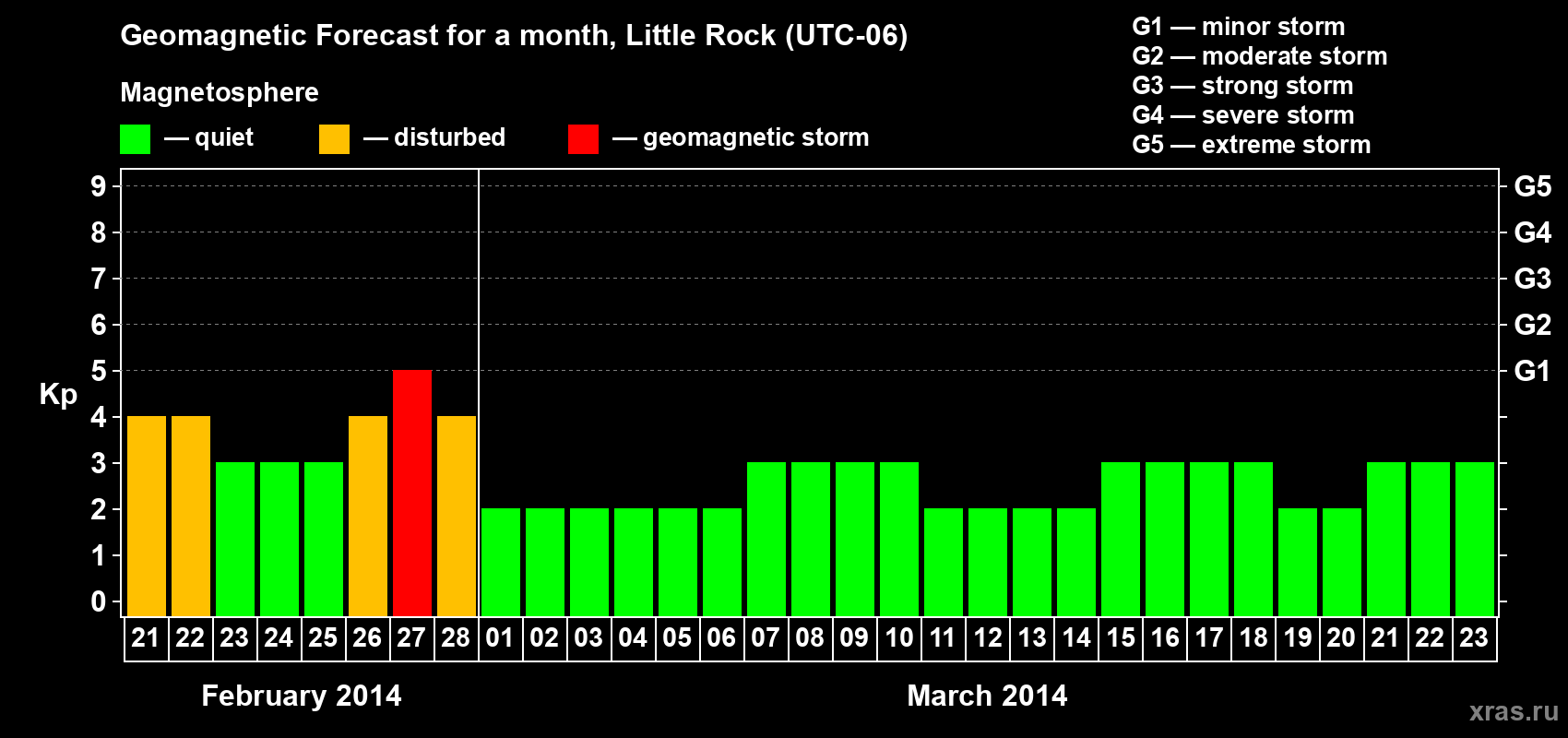Screen dimensions: 1568x738
Task: Select the green bar for March 10
Action: point(899,539)
